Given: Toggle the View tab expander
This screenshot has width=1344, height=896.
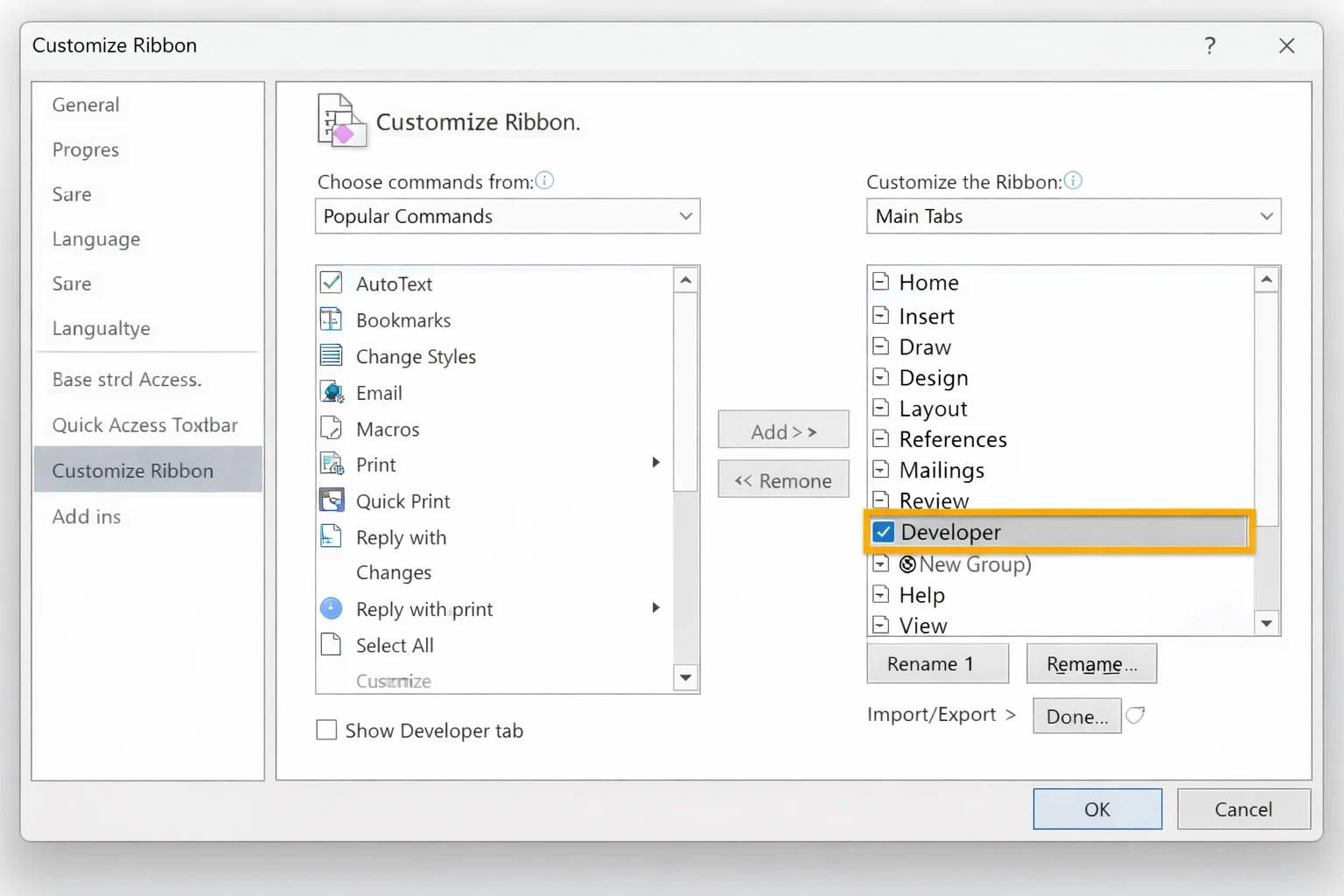Looking at the screenshot, I should pos(881,625).
